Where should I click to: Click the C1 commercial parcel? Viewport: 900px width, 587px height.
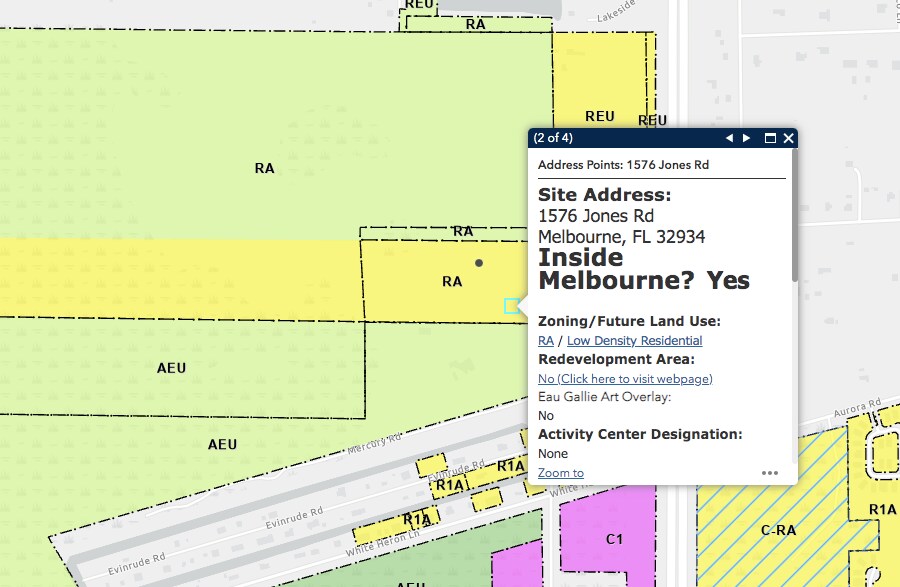[612, 538]
